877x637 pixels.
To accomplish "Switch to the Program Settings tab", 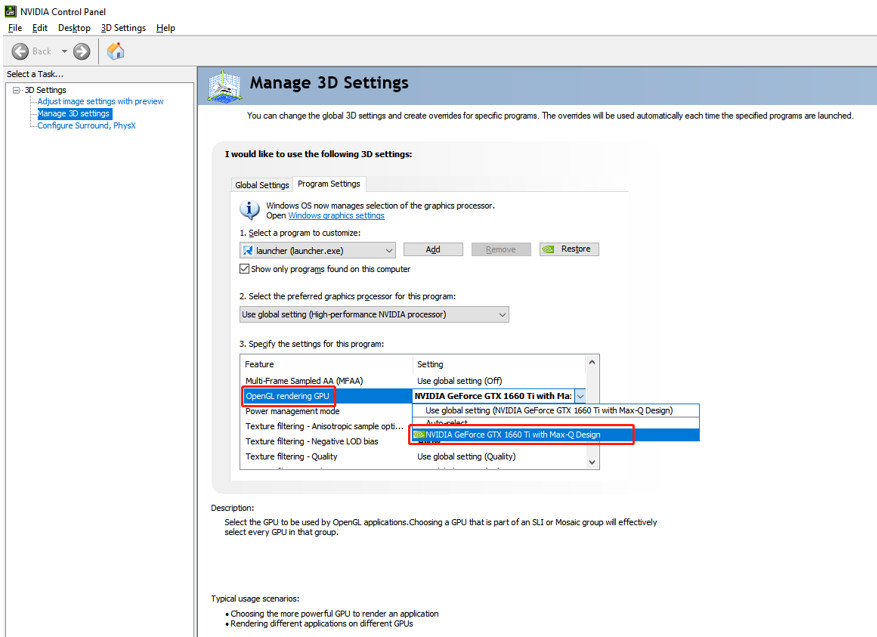I will coord(329,184).
